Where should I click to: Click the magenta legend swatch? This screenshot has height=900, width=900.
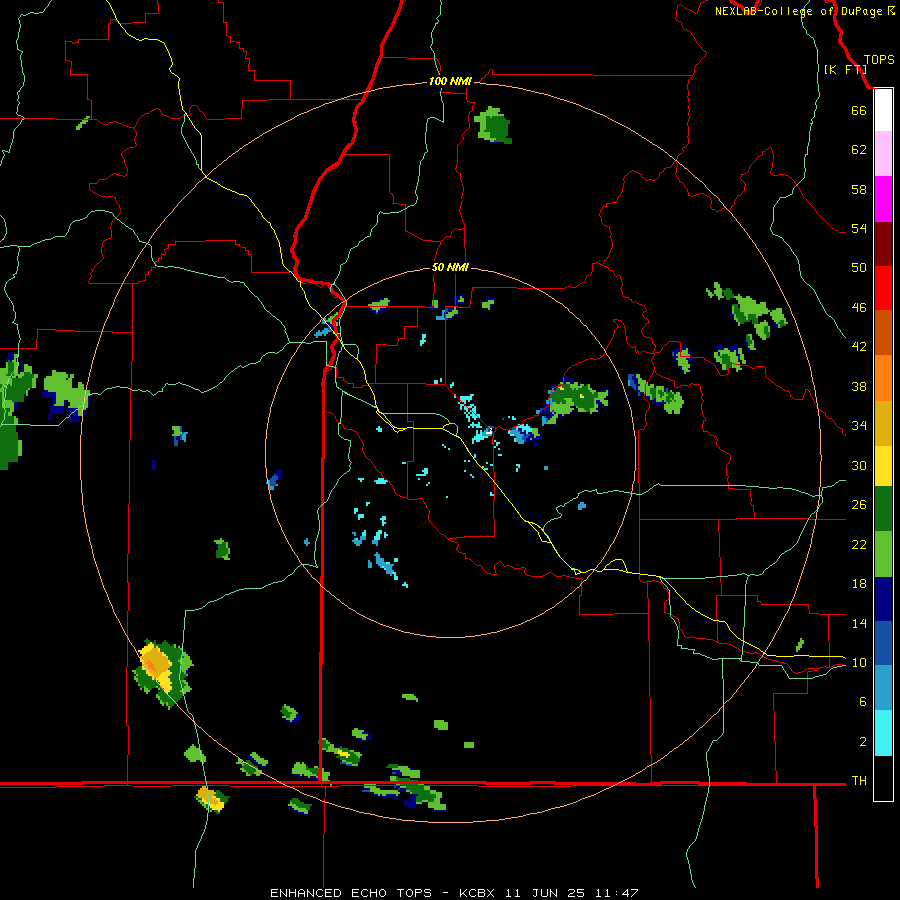(x=883, y=199)
